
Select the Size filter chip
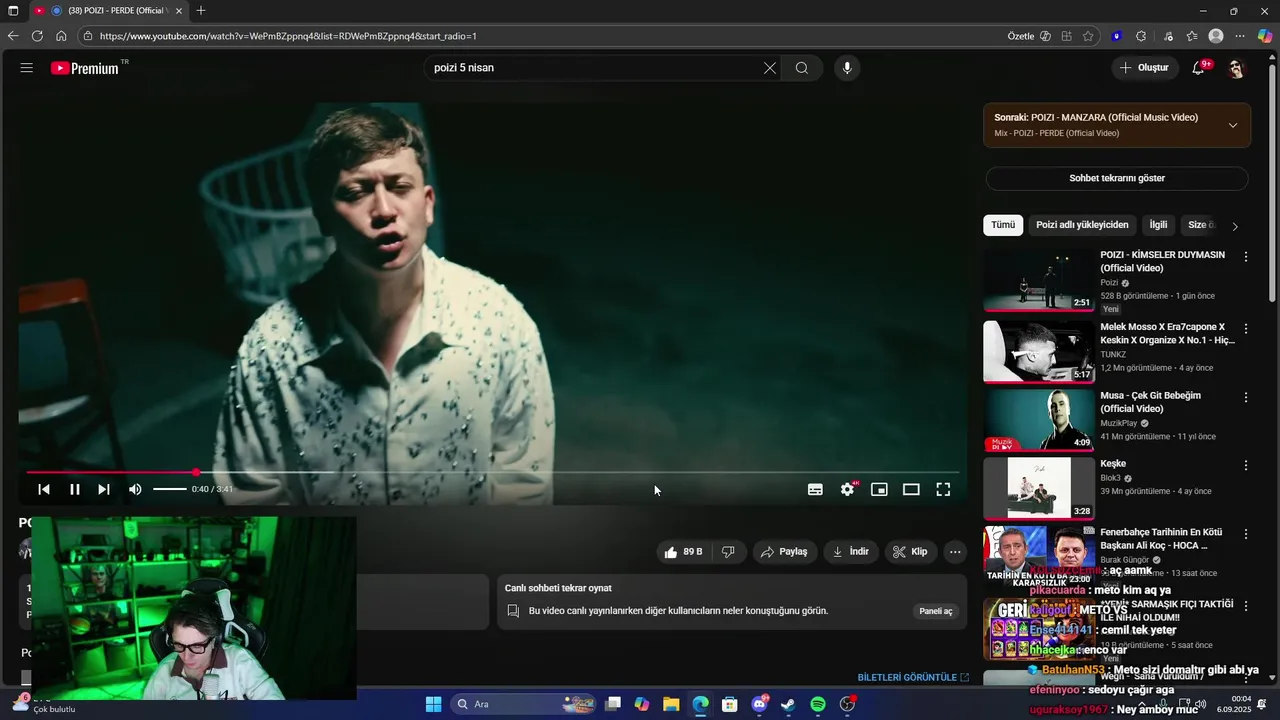tap(1200, 225)
